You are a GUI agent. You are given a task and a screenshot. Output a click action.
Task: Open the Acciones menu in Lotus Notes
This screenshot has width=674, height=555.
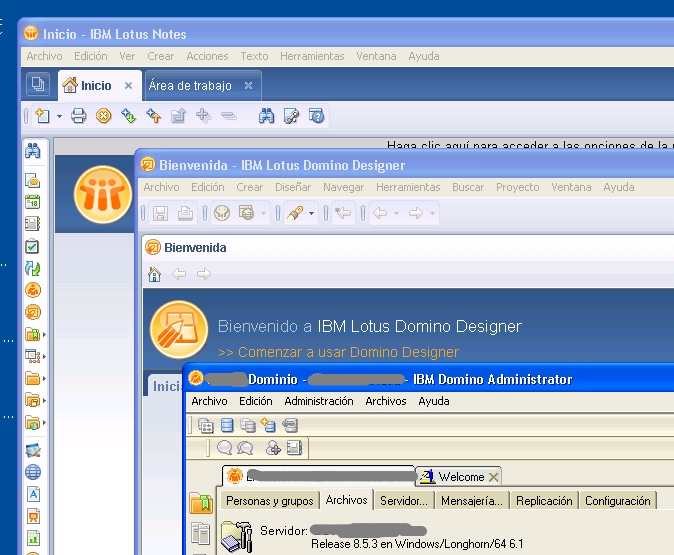click(207, 56)
